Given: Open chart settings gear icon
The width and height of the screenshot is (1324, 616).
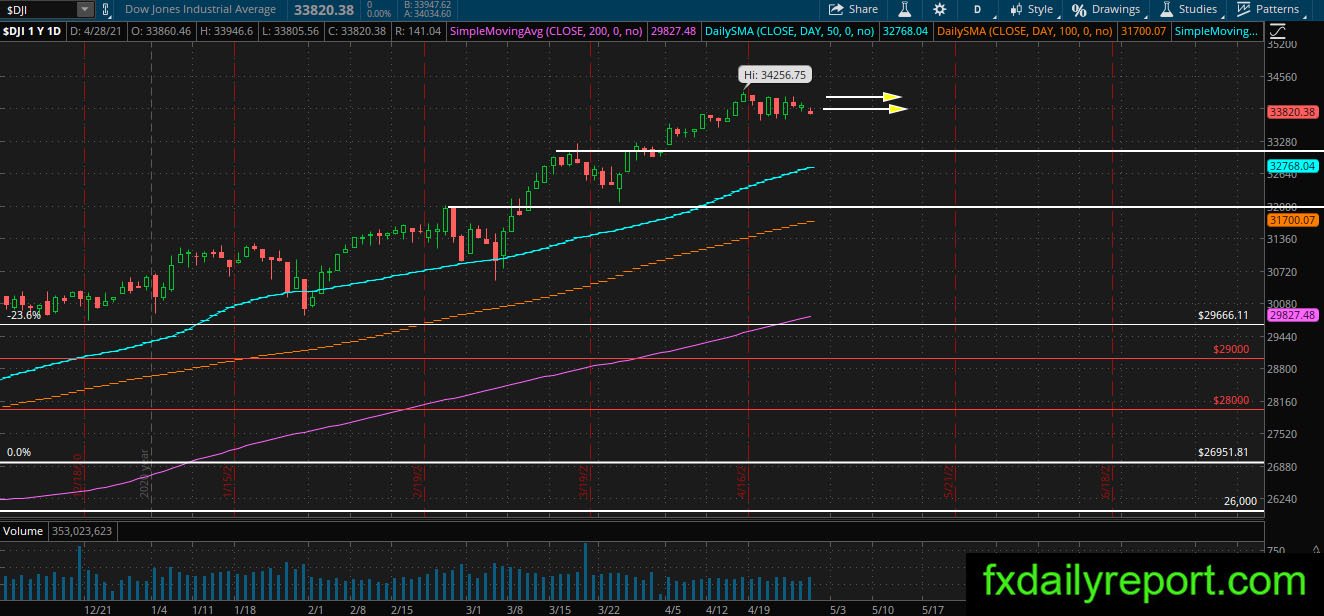Looking at the screenshot, I should (939, 9).
